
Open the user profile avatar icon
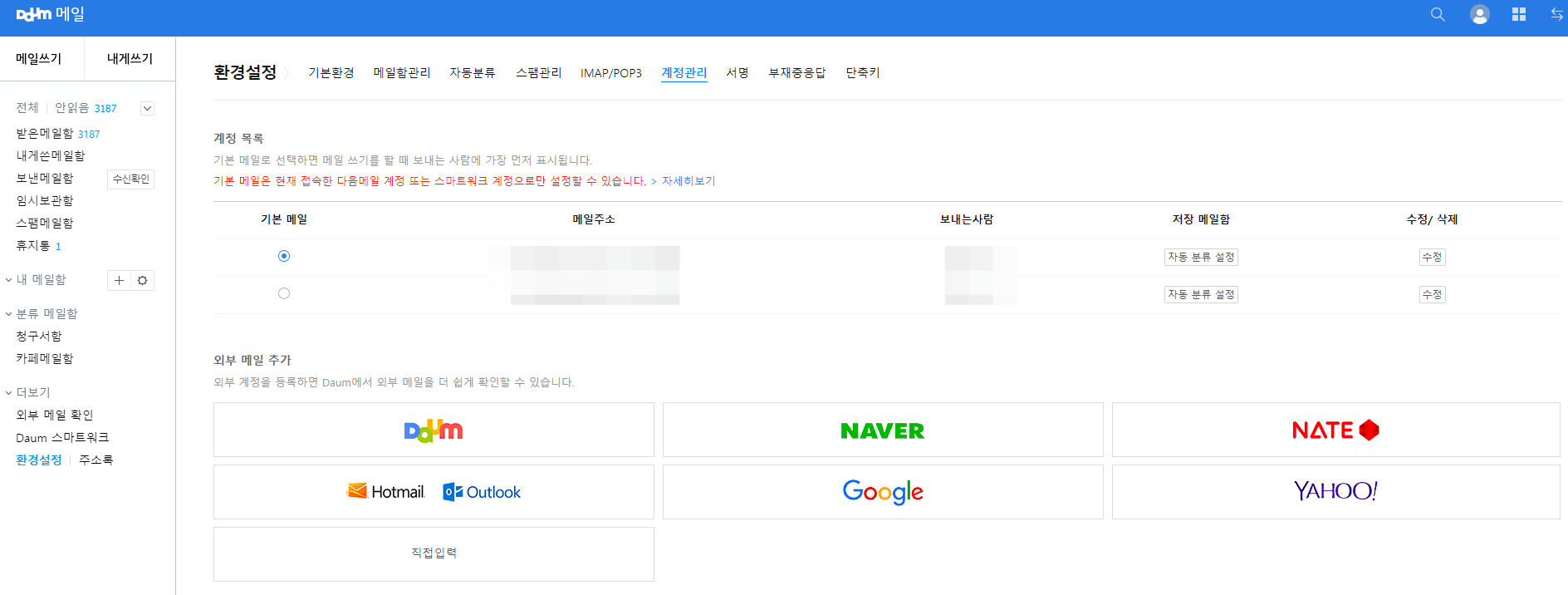[1479, 14]
